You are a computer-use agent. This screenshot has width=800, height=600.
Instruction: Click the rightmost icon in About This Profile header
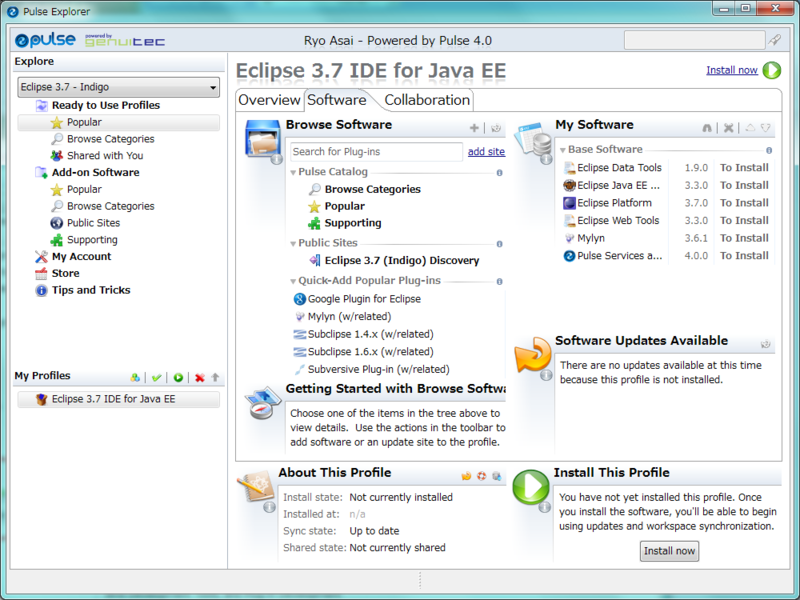(x=496, y=476)
